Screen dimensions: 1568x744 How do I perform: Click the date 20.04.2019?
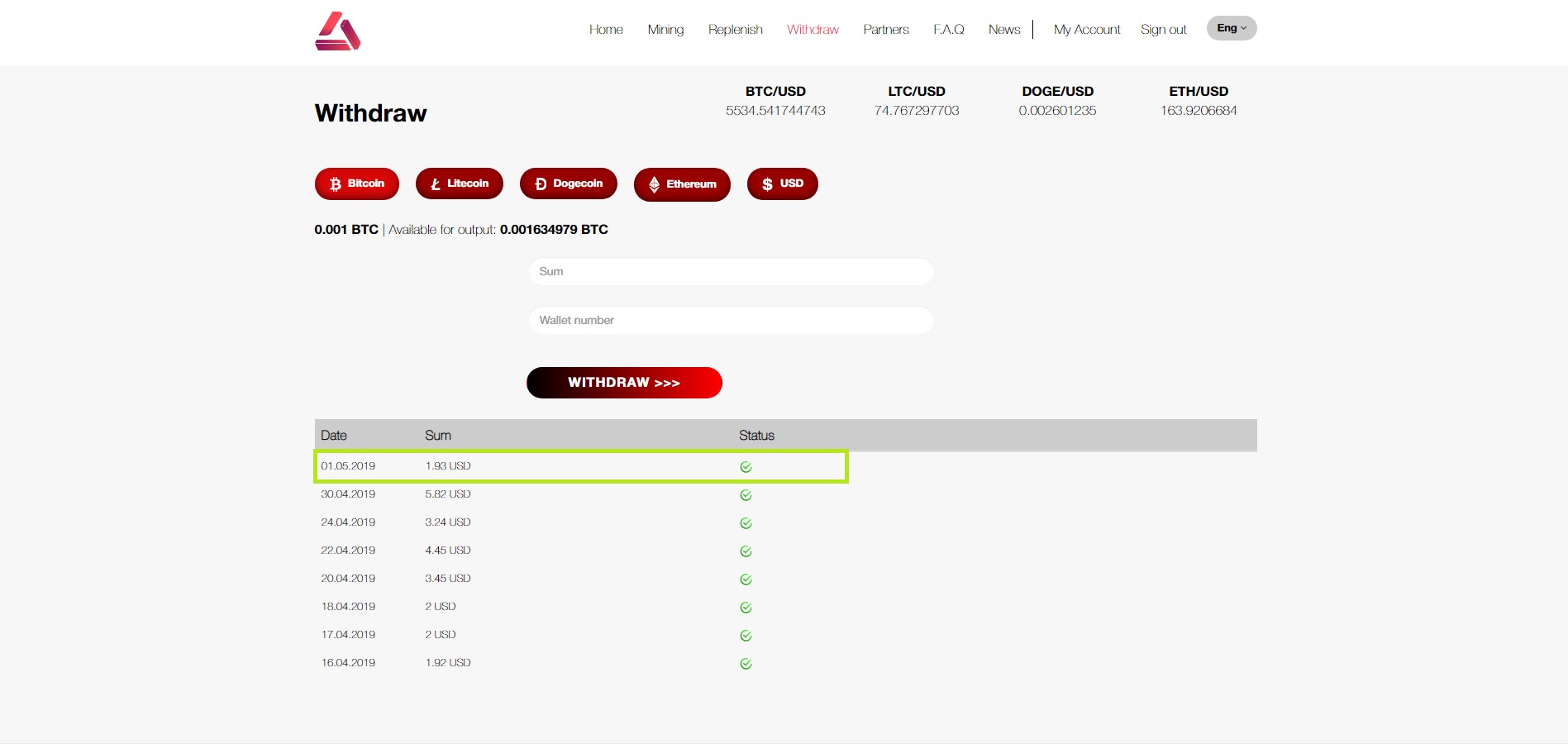[348, 579]
